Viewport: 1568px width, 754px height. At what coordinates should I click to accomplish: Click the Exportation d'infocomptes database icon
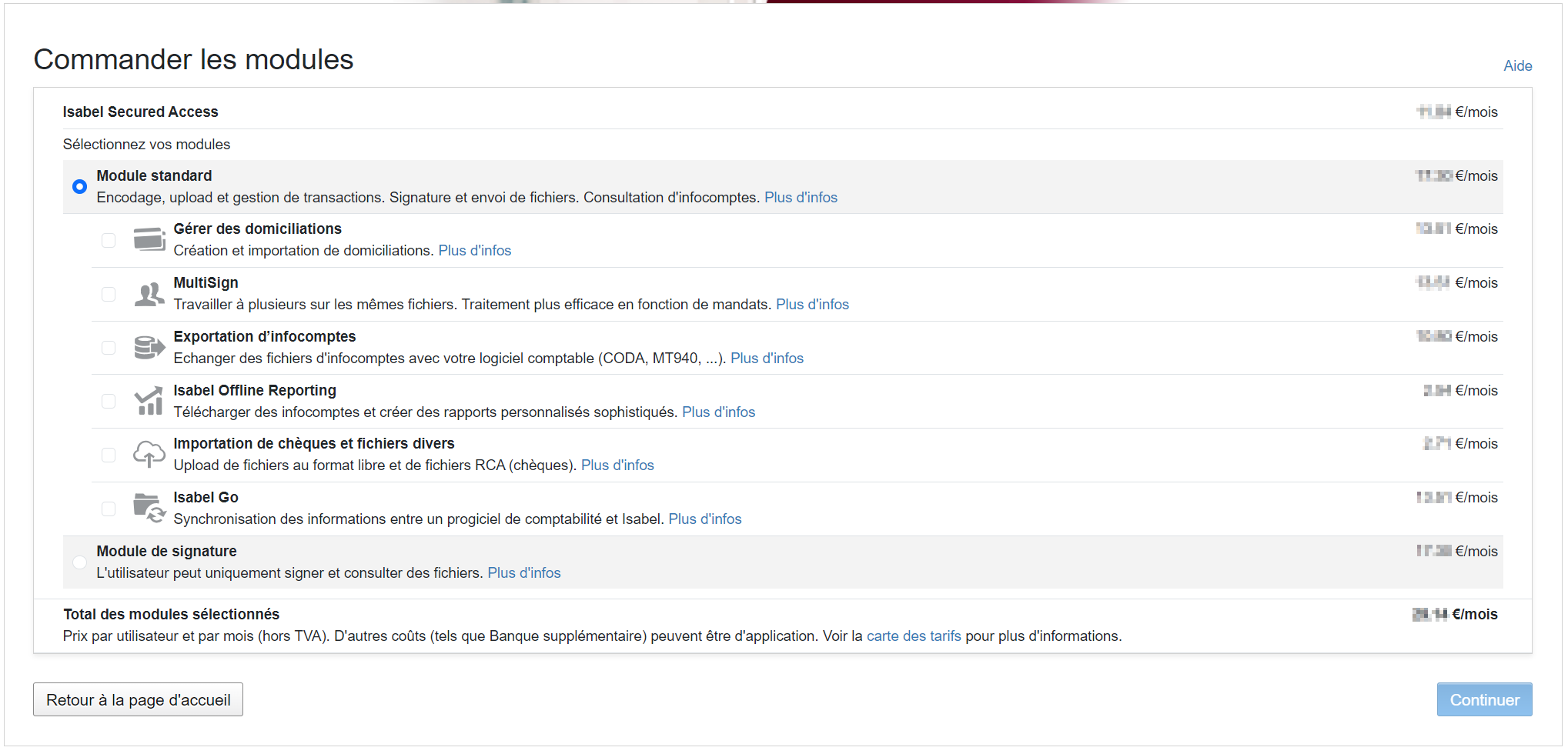click(x=149, y=348)
